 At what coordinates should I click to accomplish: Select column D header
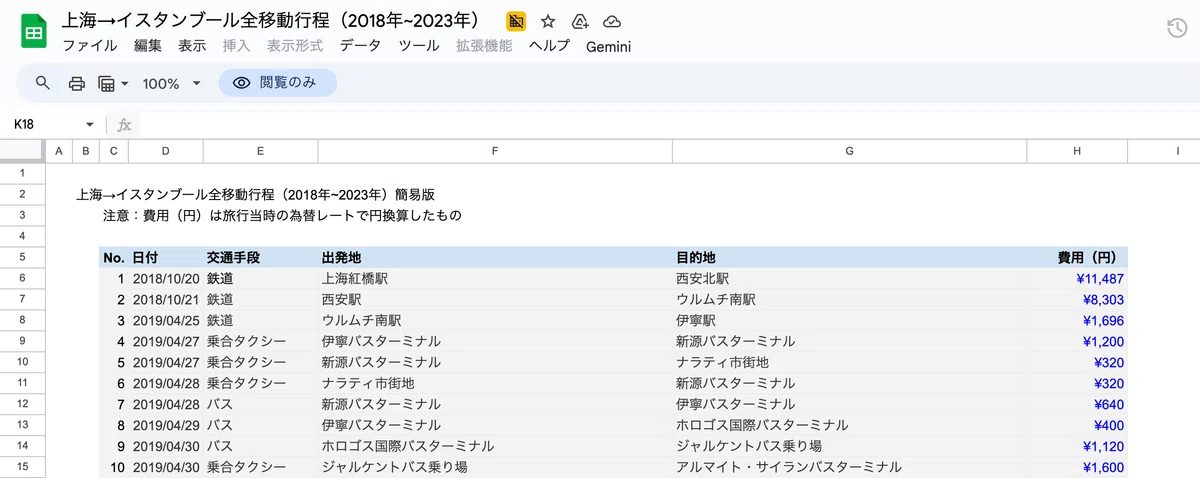pyautogui.click(x=166, y=151)
